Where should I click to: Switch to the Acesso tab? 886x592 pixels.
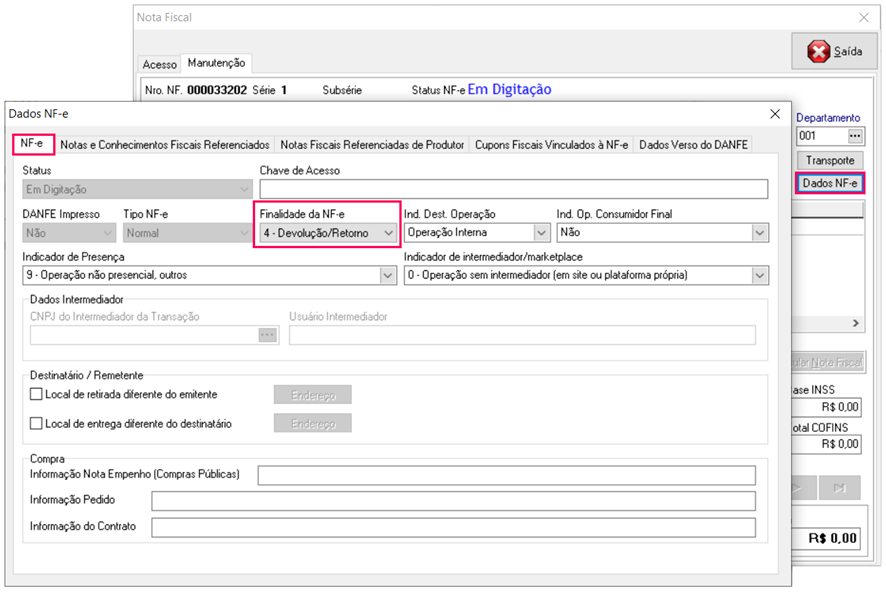pos(160,64)
